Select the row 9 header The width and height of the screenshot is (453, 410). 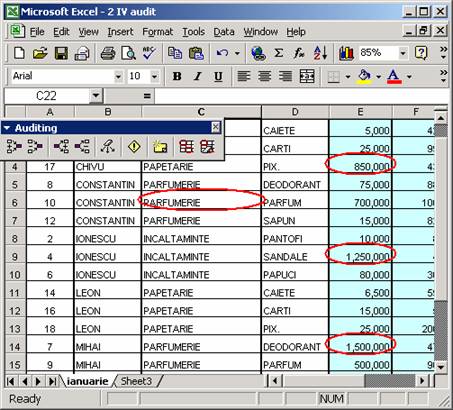click(x=15, y=257)
